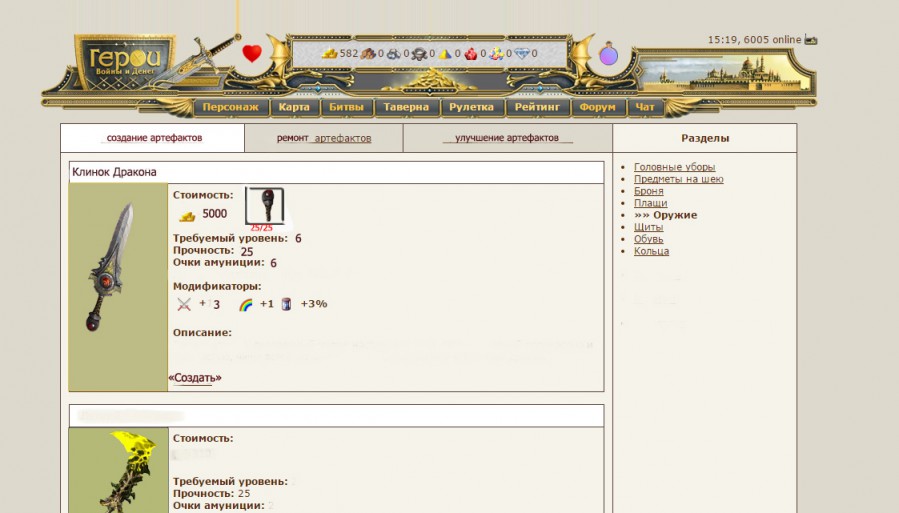Click the online players icon
The height and width of the screenshot is (513, 899).
[811, 40]
